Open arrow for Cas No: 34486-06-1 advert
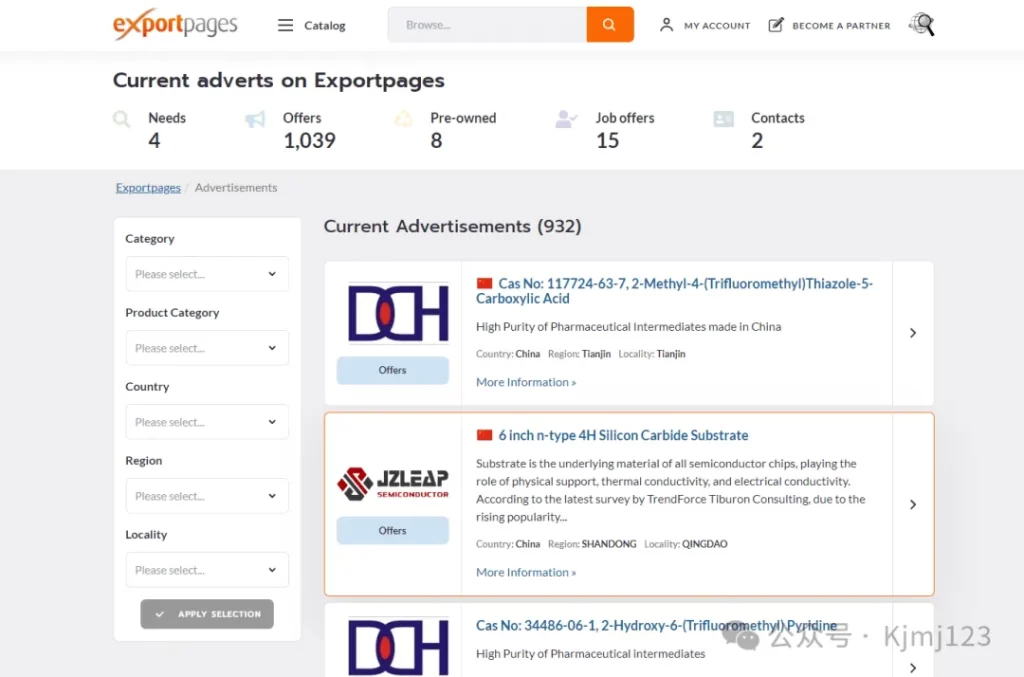The width and height of the screenshot is (1024, 677). click(913, 668)
